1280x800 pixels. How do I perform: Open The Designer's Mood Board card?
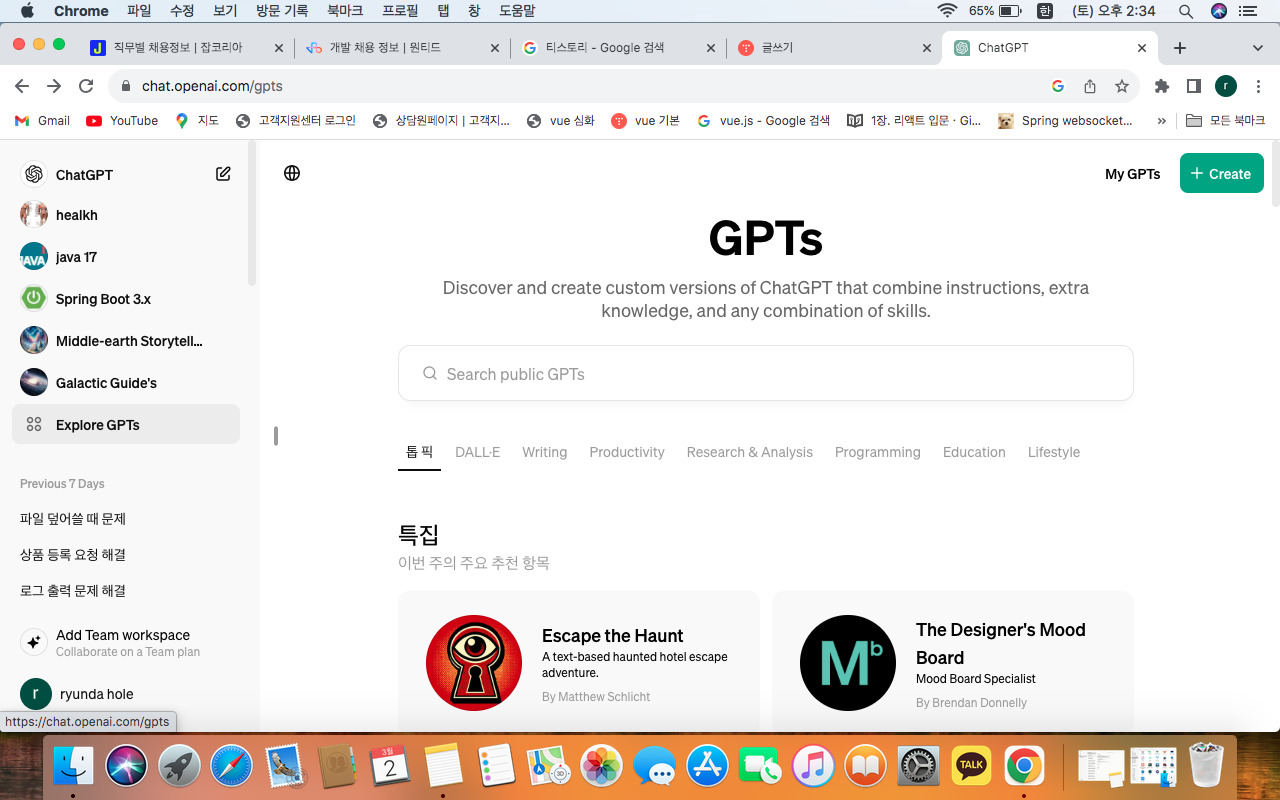[953, 662]
